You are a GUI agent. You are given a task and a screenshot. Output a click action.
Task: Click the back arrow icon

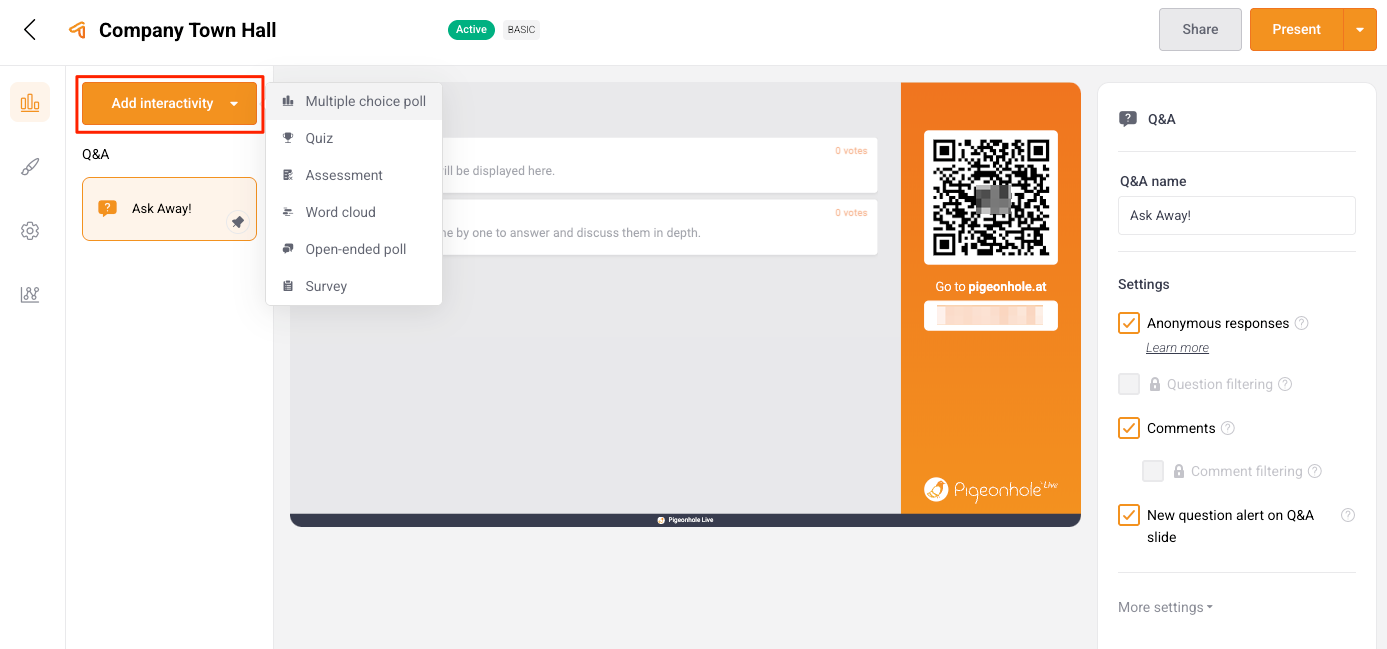pos(30,30)
